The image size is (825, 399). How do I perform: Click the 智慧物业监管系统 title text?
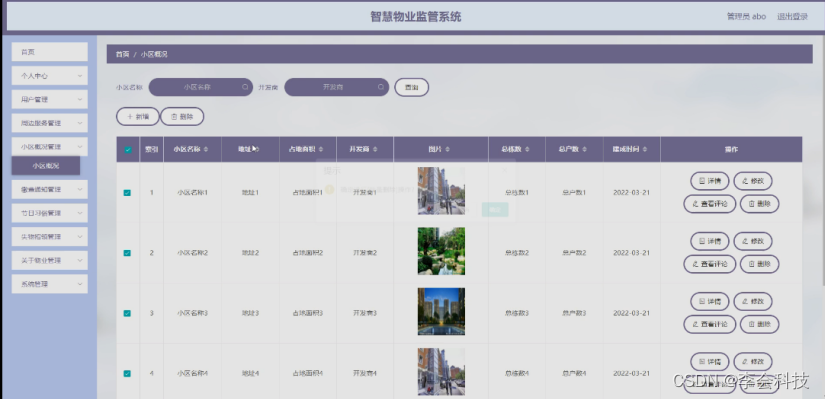(x=416, y=17)
